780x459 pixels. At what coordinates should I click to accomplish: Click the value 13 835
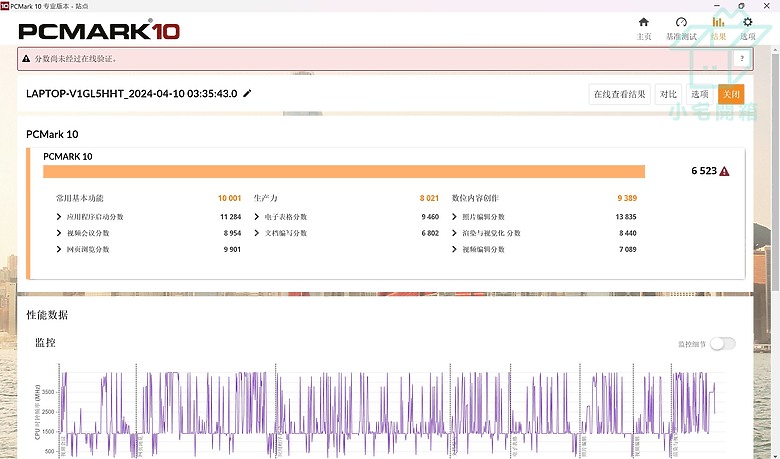pos(626,217)
